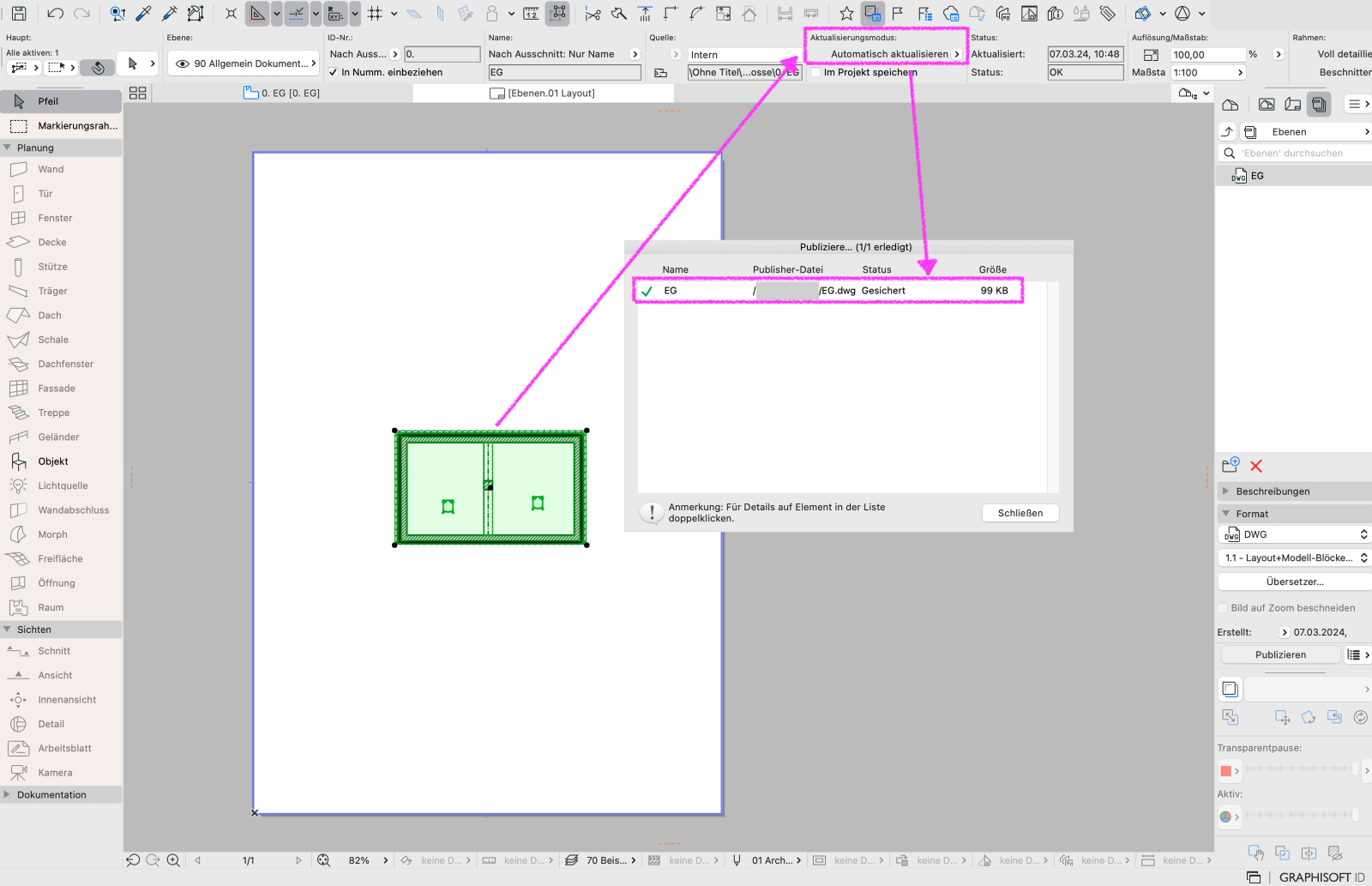
Task: Select the Tür tool
Action: click(45, 193)
